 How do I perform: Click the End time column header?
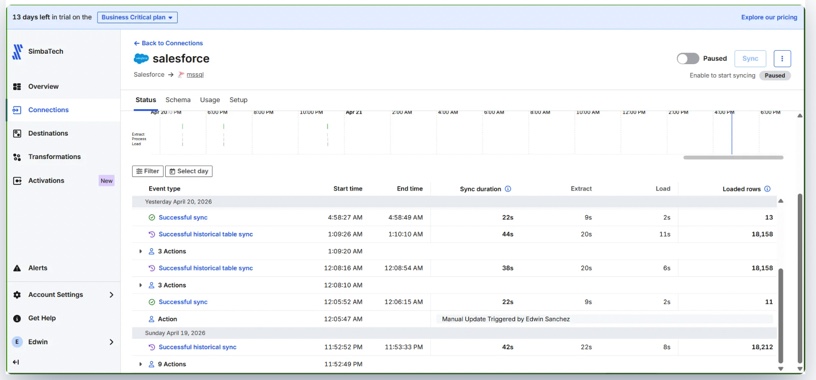410,189
